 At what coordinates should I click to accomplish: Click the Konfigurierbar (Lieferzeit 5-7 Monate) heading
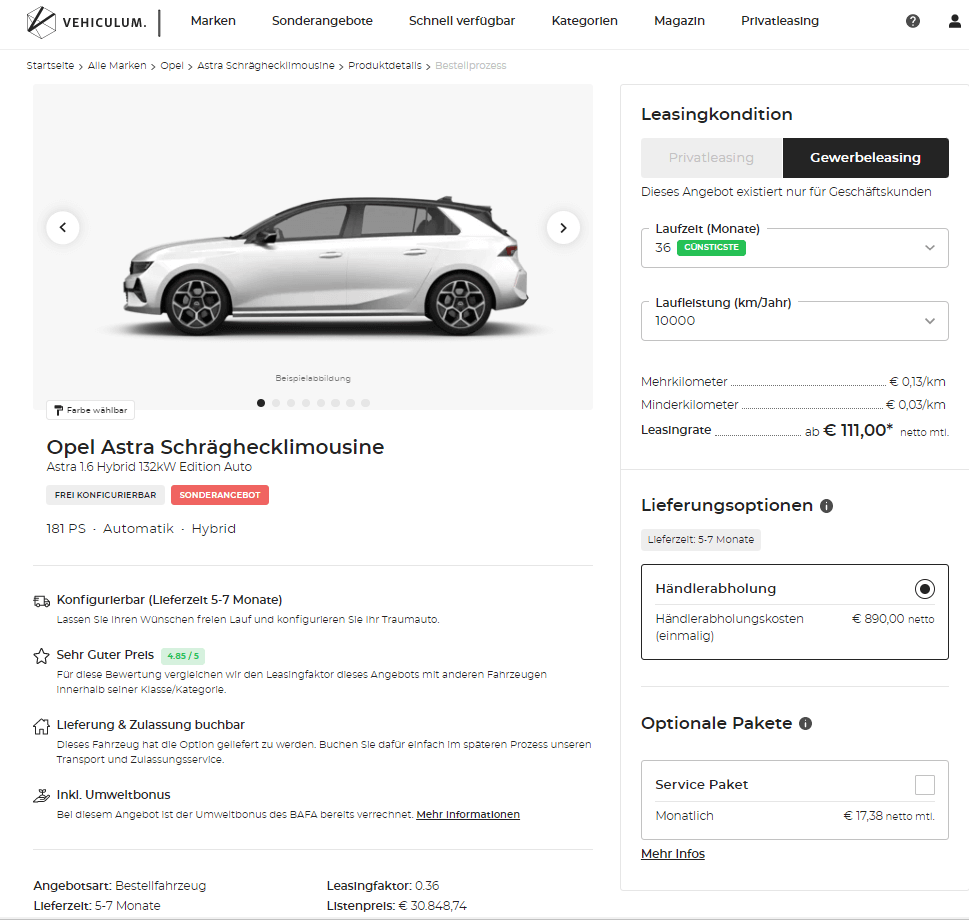[169, 600]
